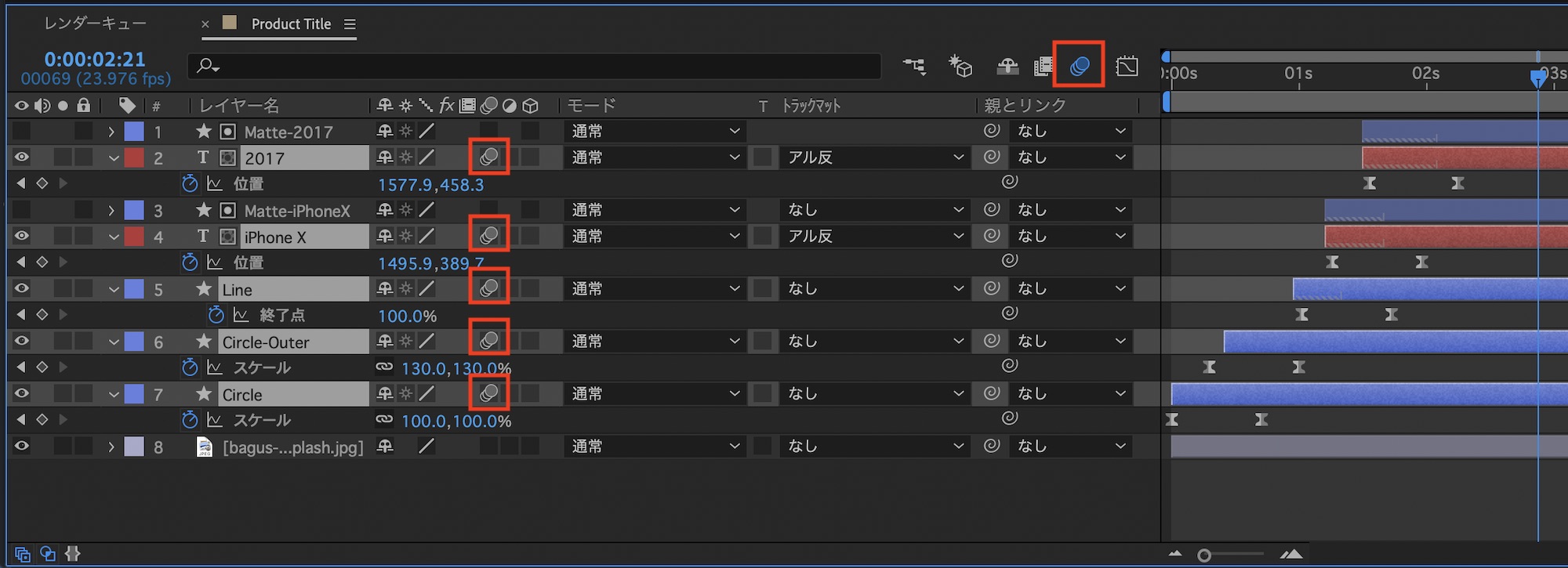Click the Line end value 100.0%
The image size is (1568, 568).
tap(408, 316)
